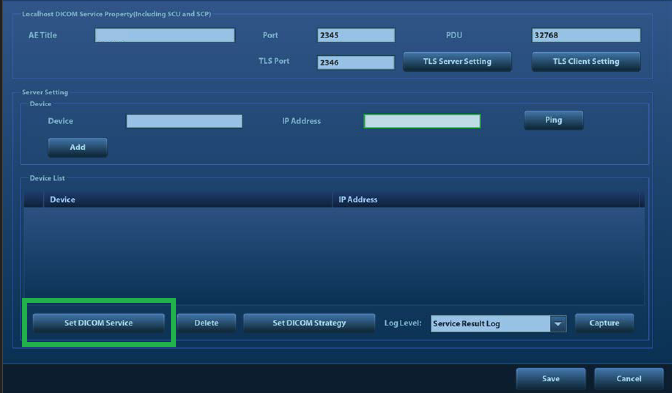The width and height of the screenshot is (672, 393).
Task: Click the Device name input field
Action: (184, 121)
